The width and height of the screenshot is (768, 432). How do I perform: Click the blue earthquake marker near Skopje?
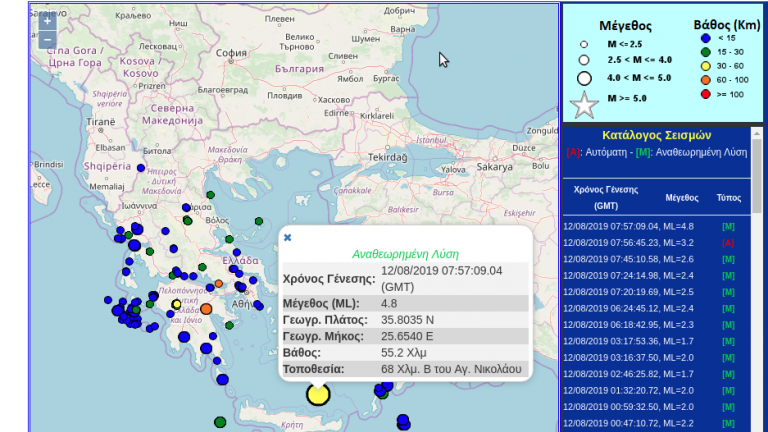[141, 168]
